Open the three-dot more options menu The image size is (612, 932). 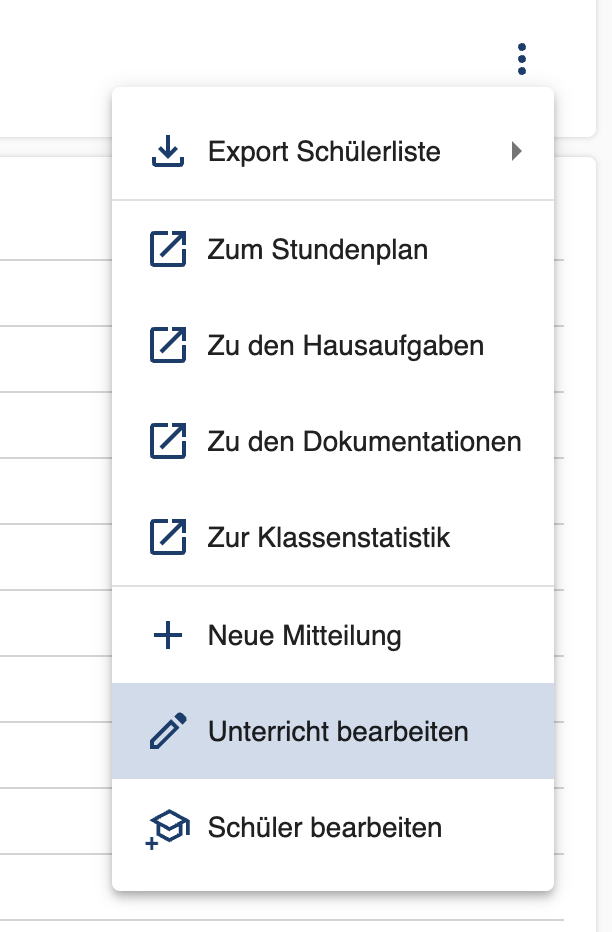point(522,59)
